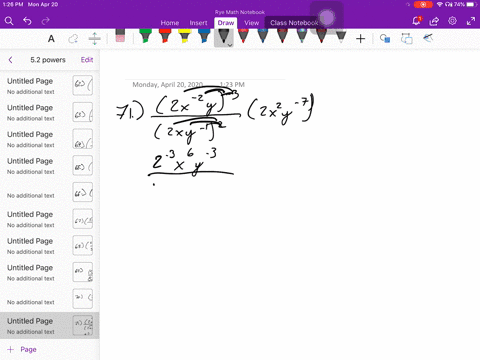The image size is (480, 360).
Task: Select the thin red-tipped pen
Action: [x=243, y=36]
